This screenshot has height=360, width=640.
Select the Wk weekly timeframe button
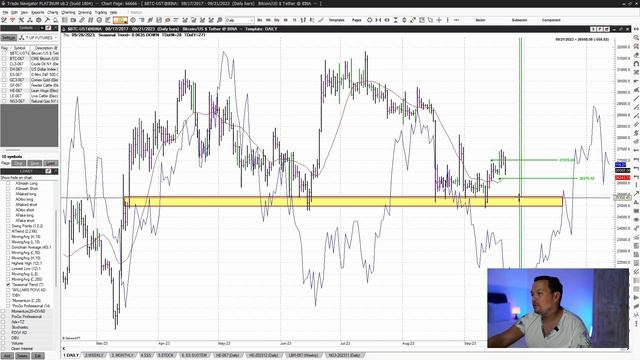point(268,20)
